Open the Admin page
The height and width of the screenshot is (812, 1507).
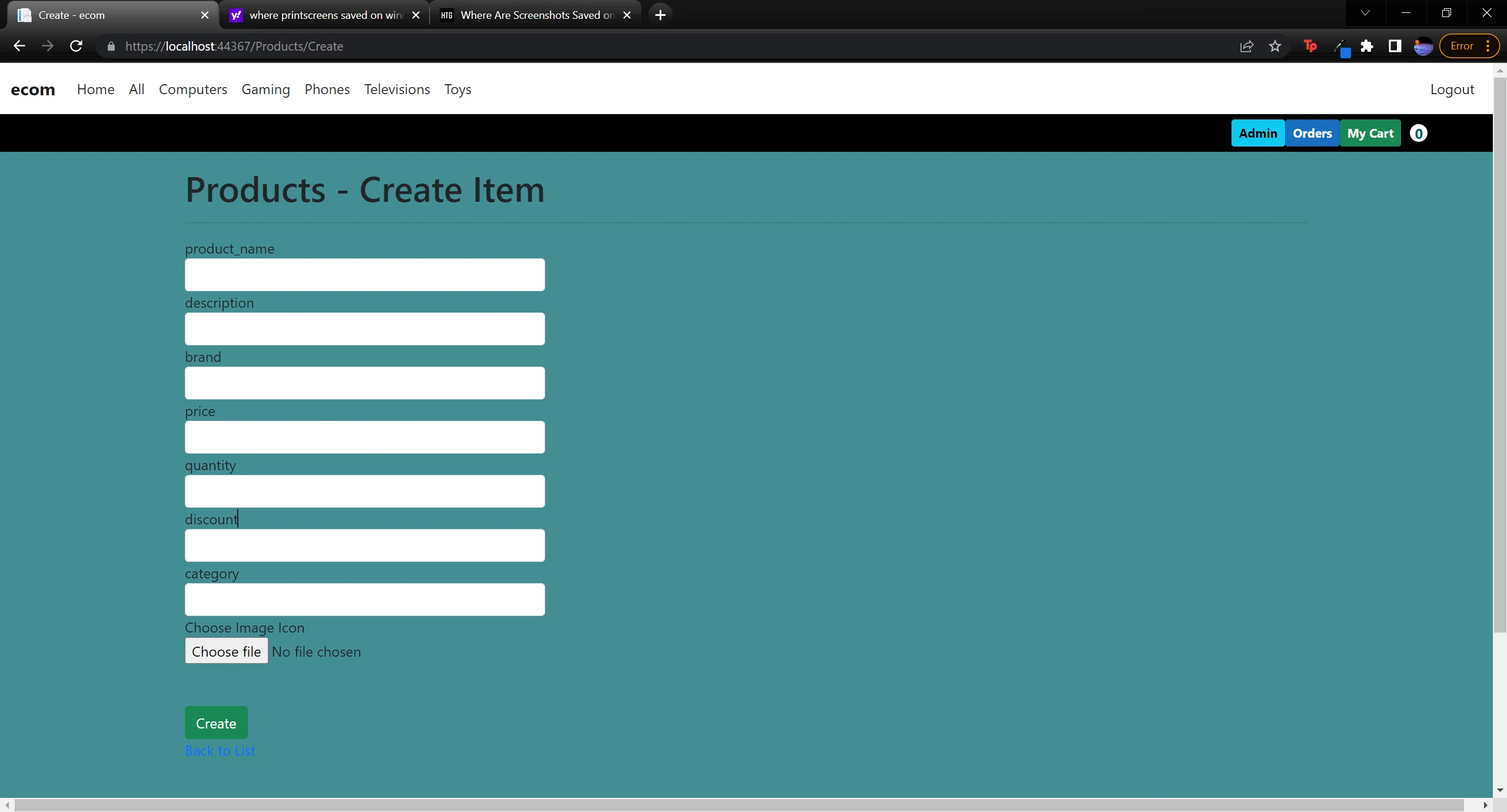pyautogui.click(x=1257, y=133)
